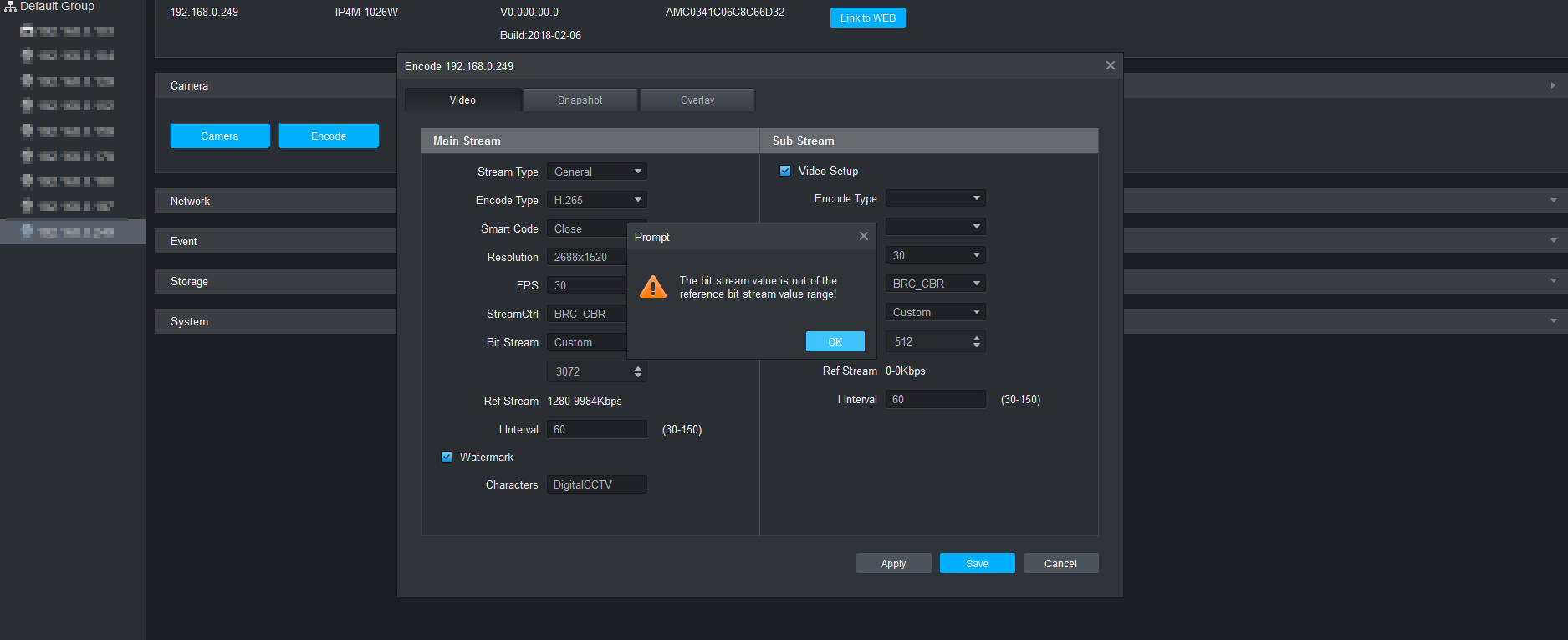Viewport: 1568px width, 640px height.
Task: Click the blue Camera button
Action: click(x=220, y=136)
